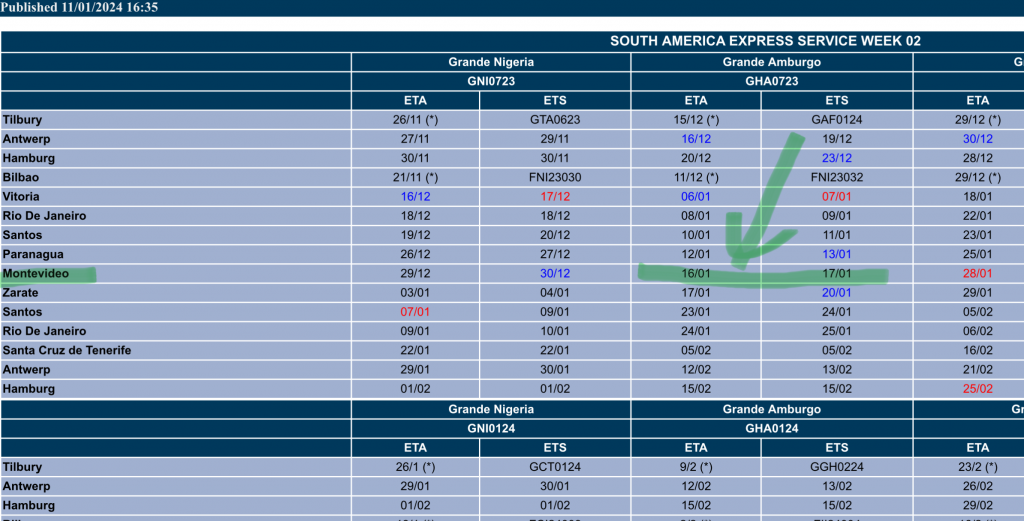
Task: Select the GHA0723 voyage code cell
Action: click(x=771, y=81)
